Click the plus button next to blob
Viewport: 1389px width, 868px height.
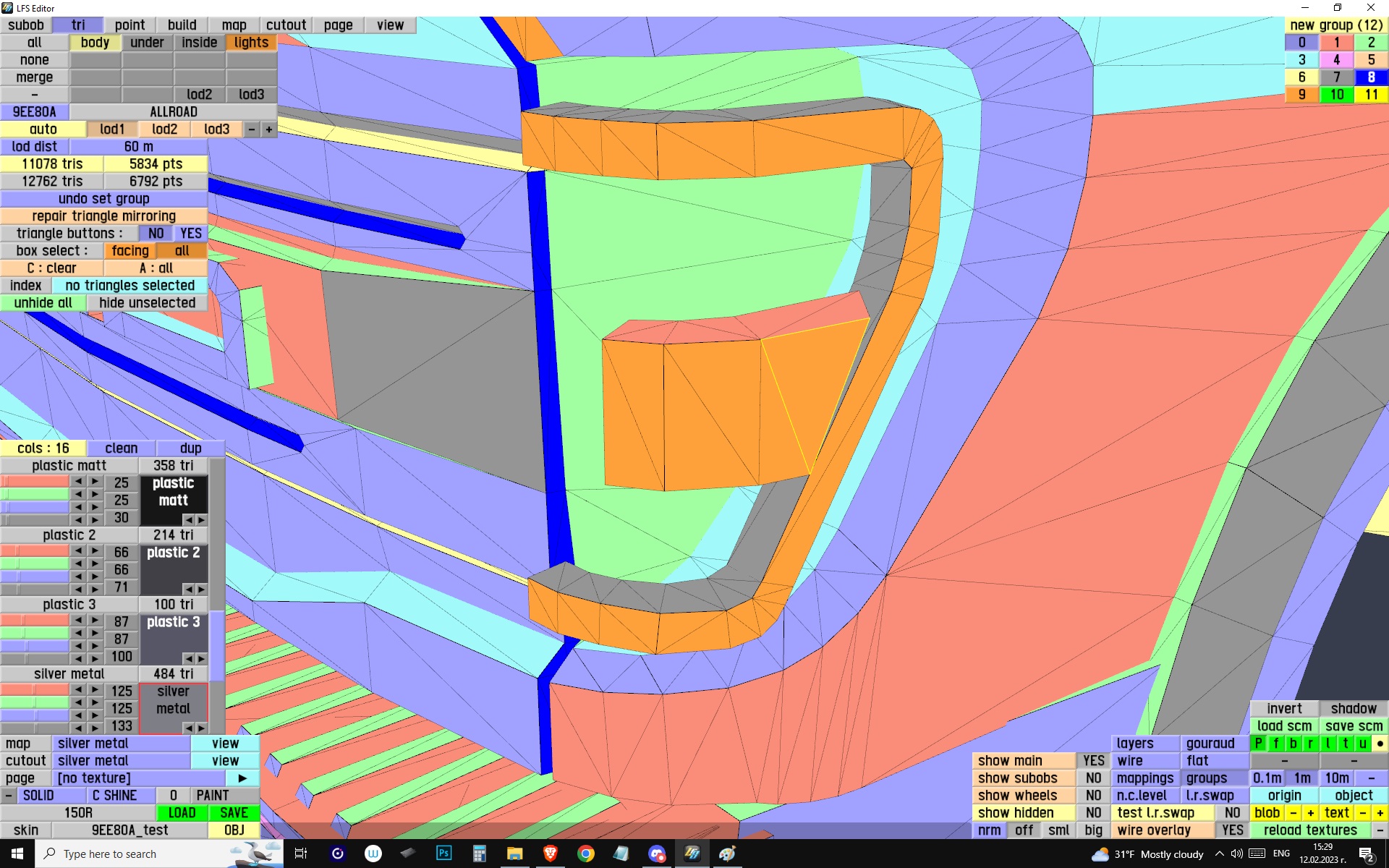[1310, 812]
